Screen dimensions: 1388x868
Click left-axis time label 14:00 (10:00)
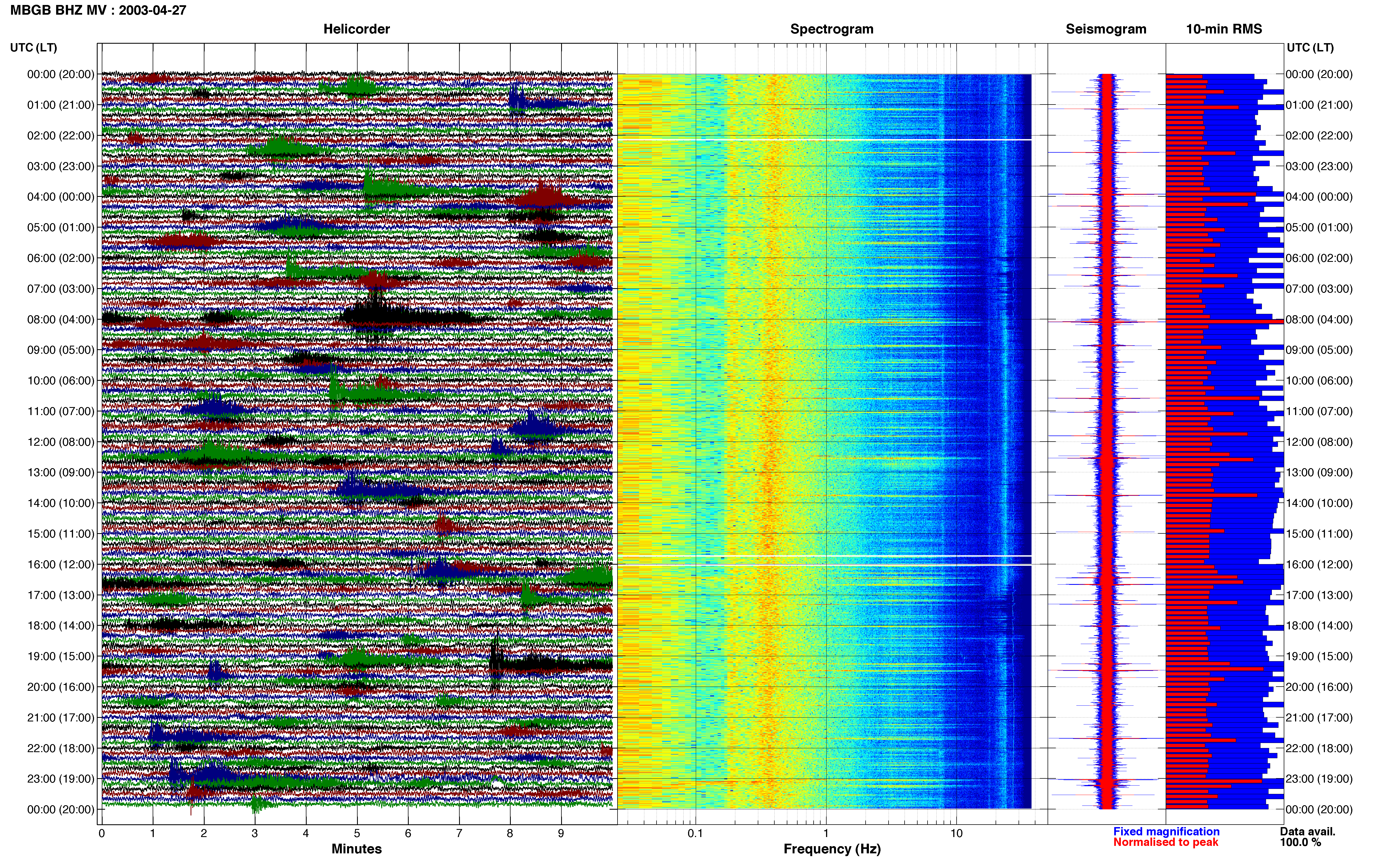[x=61, y=504]
